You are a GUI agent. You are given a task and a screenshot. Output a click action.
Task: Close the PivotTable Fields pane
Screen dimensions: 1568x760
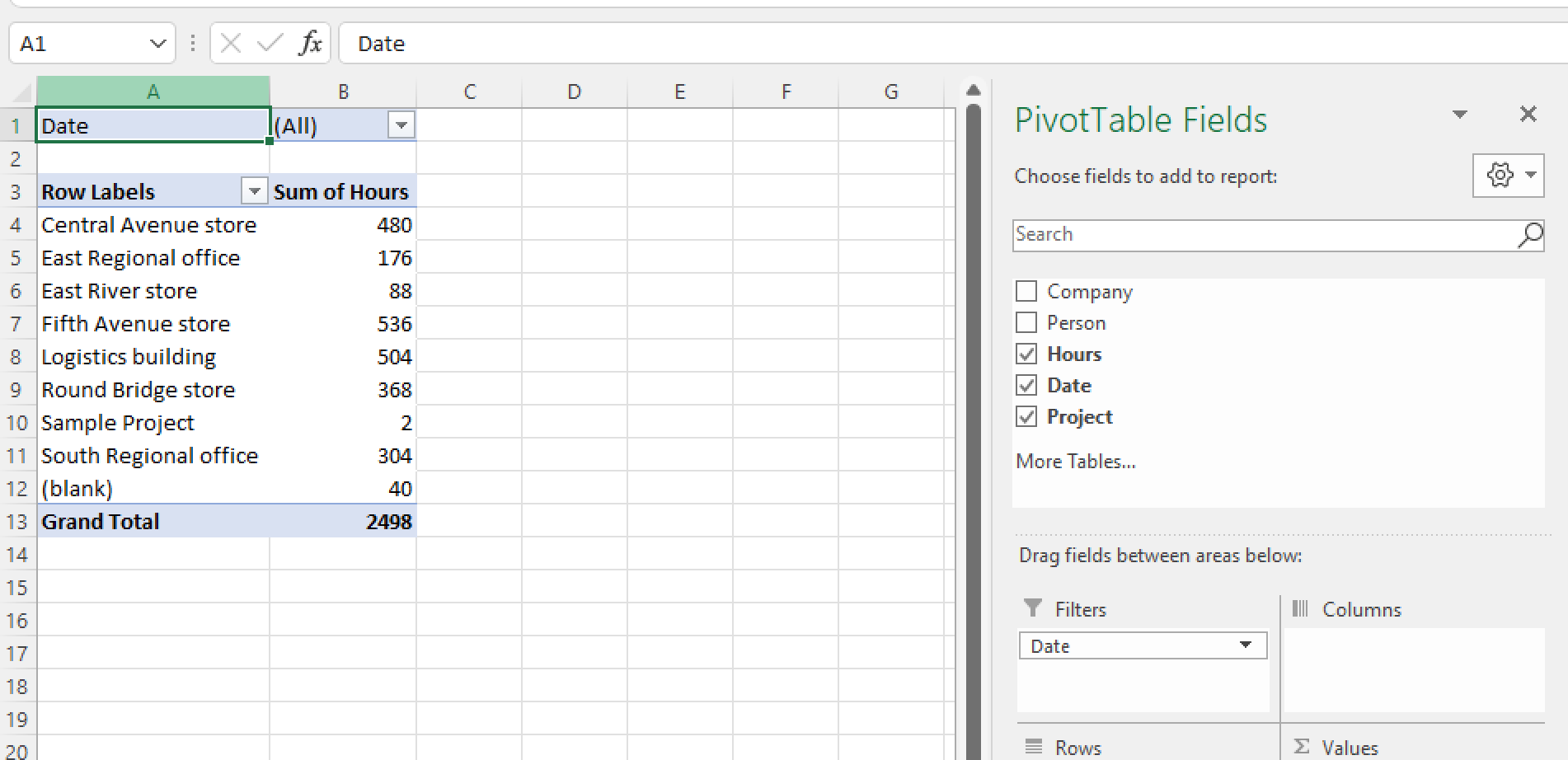(x=1528, y=115)
